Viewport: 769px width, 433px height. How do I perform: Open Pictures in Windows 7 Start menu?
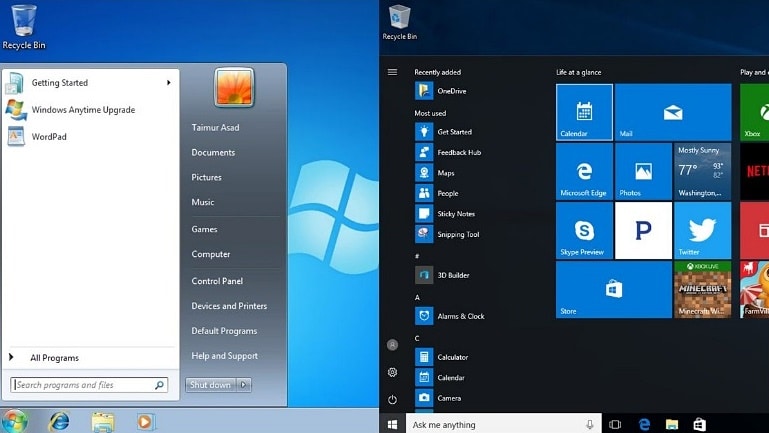coord(206,177)
